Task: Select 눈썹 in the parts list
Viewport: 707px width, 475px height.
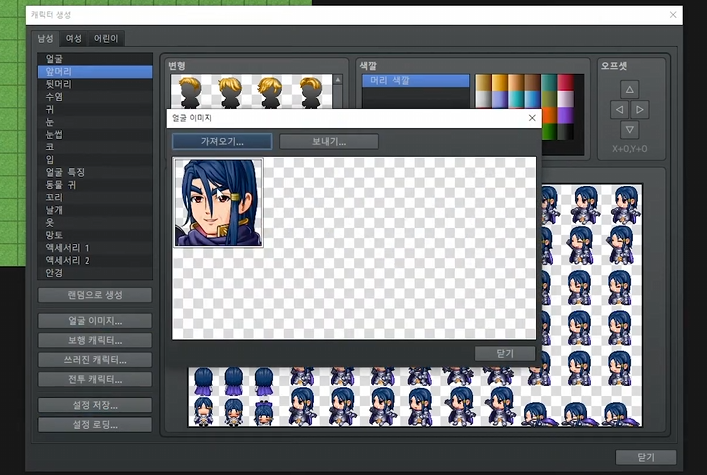Action: [95, 134]
